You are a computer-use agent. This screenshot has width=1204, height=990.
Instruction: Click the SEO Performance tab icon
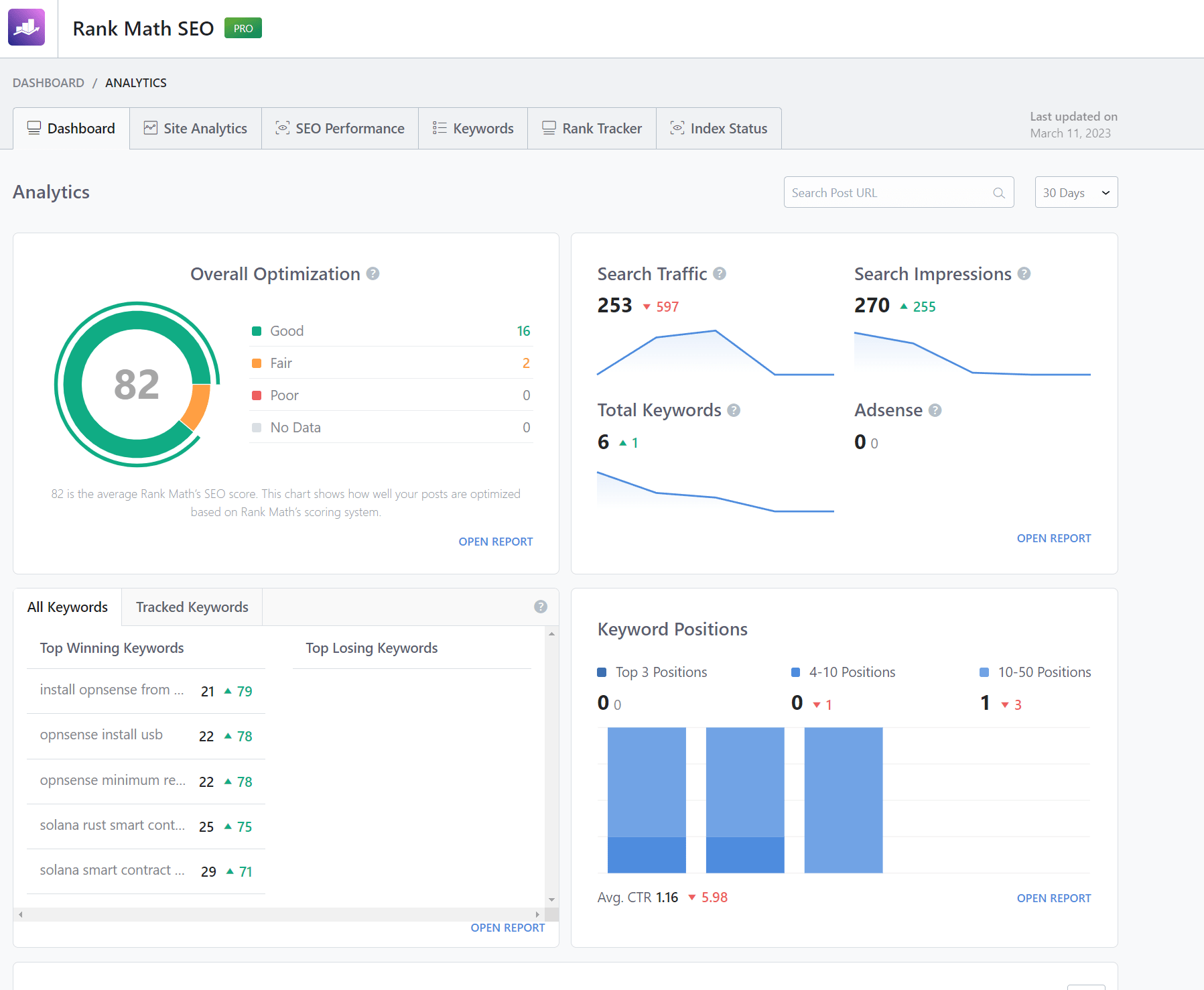283,128
